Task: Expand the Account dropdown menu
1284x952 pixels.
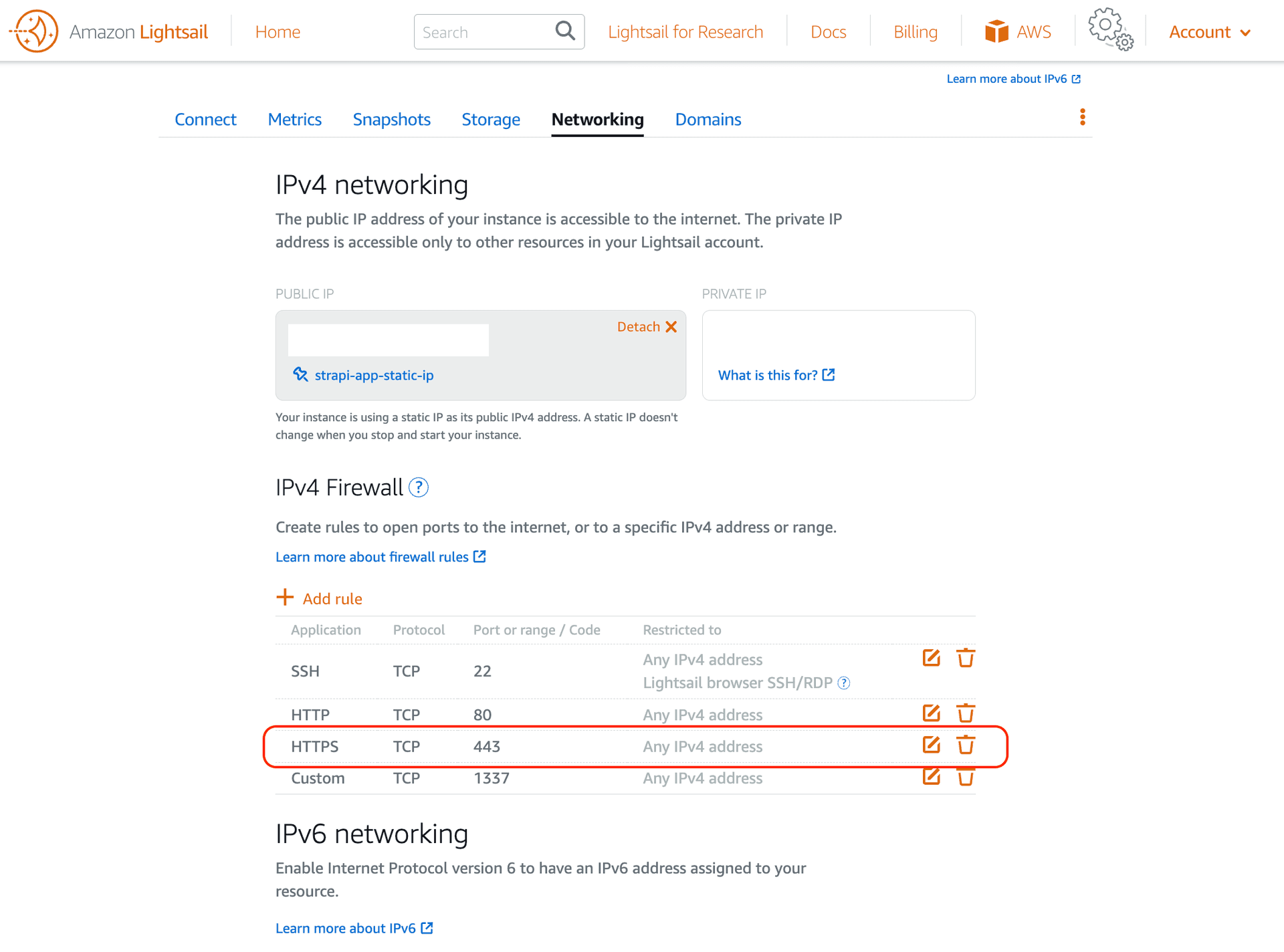Action: tap(1209, 32)
